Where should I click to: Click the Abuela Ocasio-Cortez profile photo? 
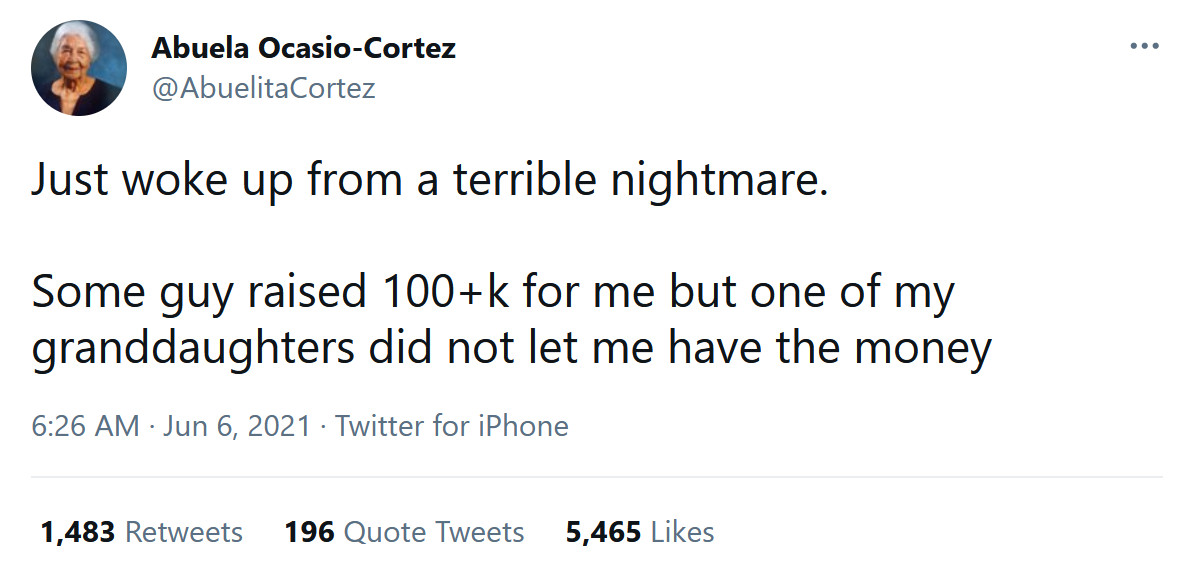(x=79, y=68)
